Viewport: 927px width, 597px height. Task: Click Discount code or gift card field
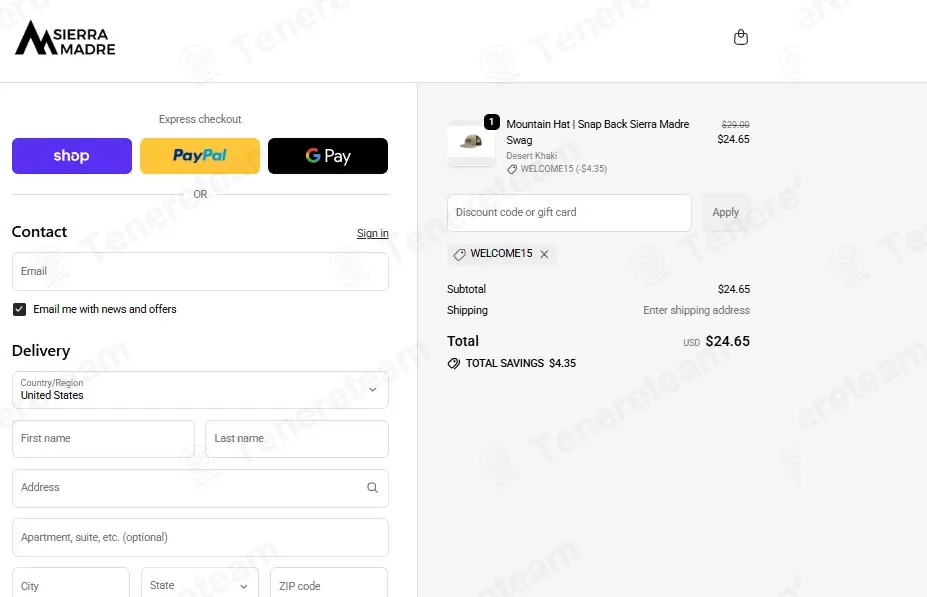[x=569, y=213]
